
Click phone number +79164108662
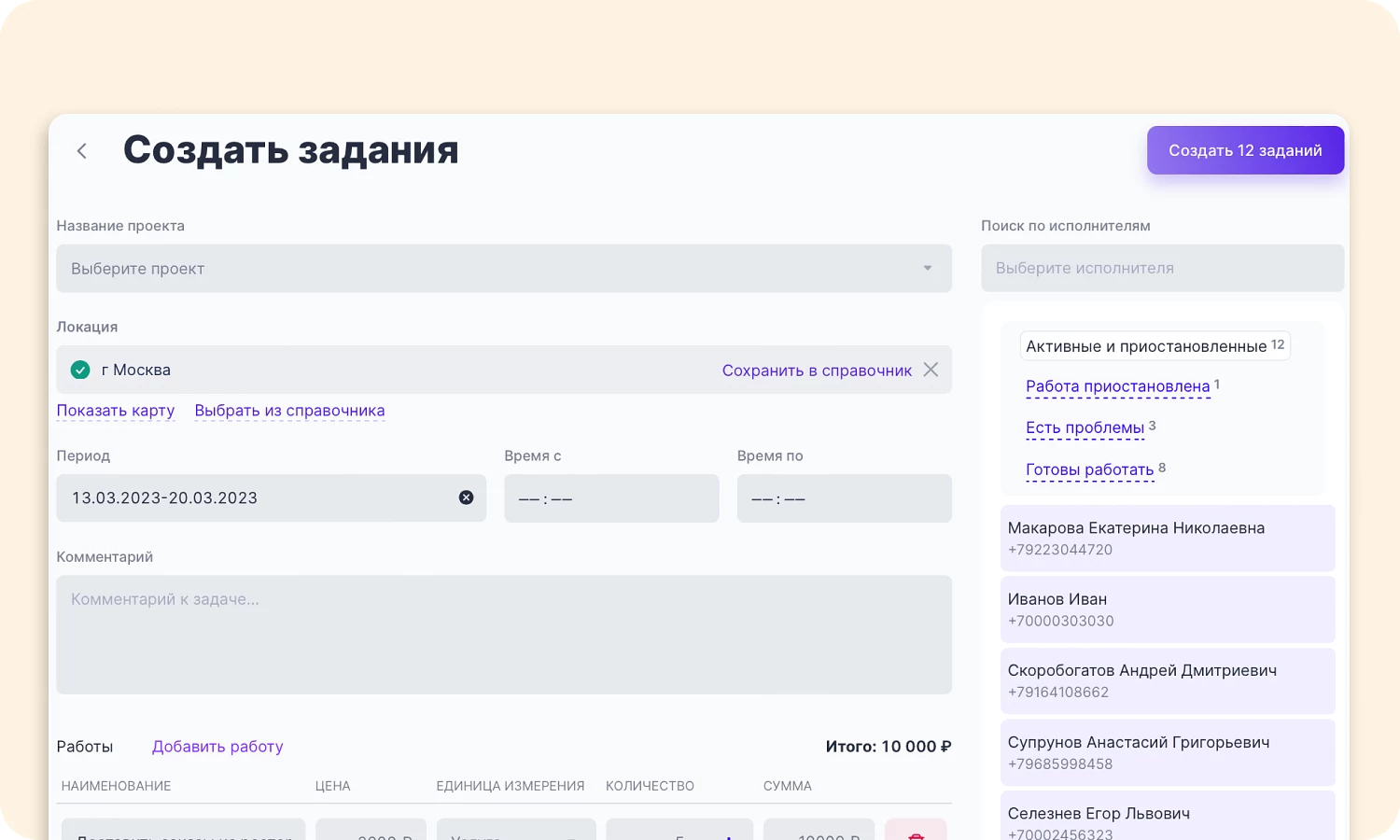1058,693
